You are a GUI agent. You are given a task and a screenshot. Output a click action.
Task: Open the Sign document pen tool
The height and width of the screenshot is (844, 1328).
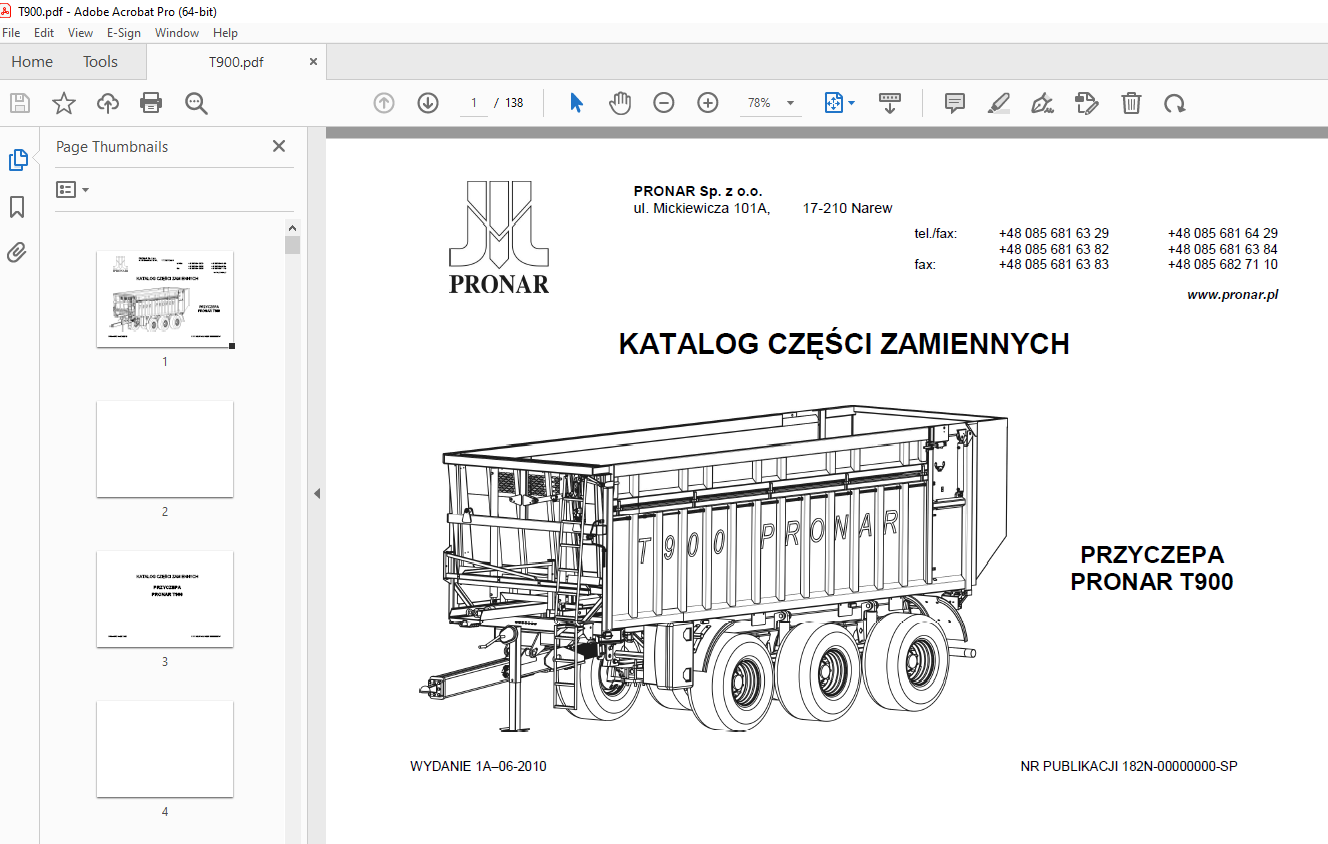pyautogui.click(x=1042, y=103)
